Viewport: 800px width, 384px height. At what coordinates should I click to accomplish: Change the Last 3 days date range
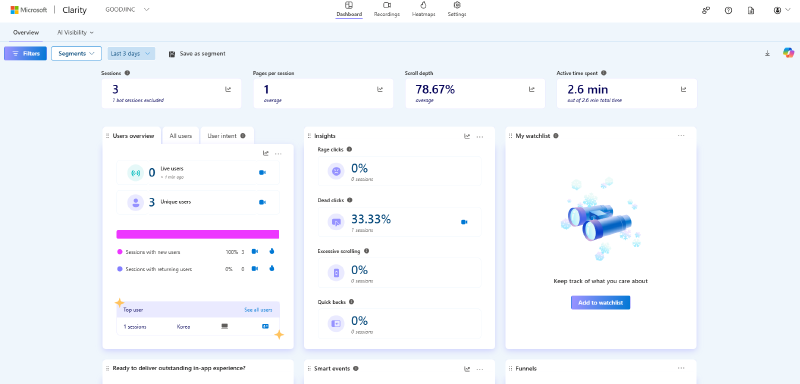point(131,54)
